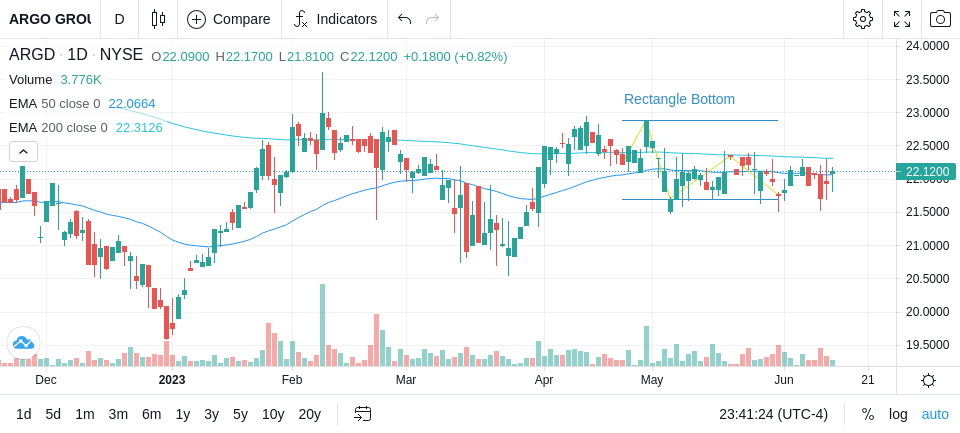The width and height of the screenshot is (960, 433).
Task: Click the ARGO GROUP symbol search field
Action: 50,19
